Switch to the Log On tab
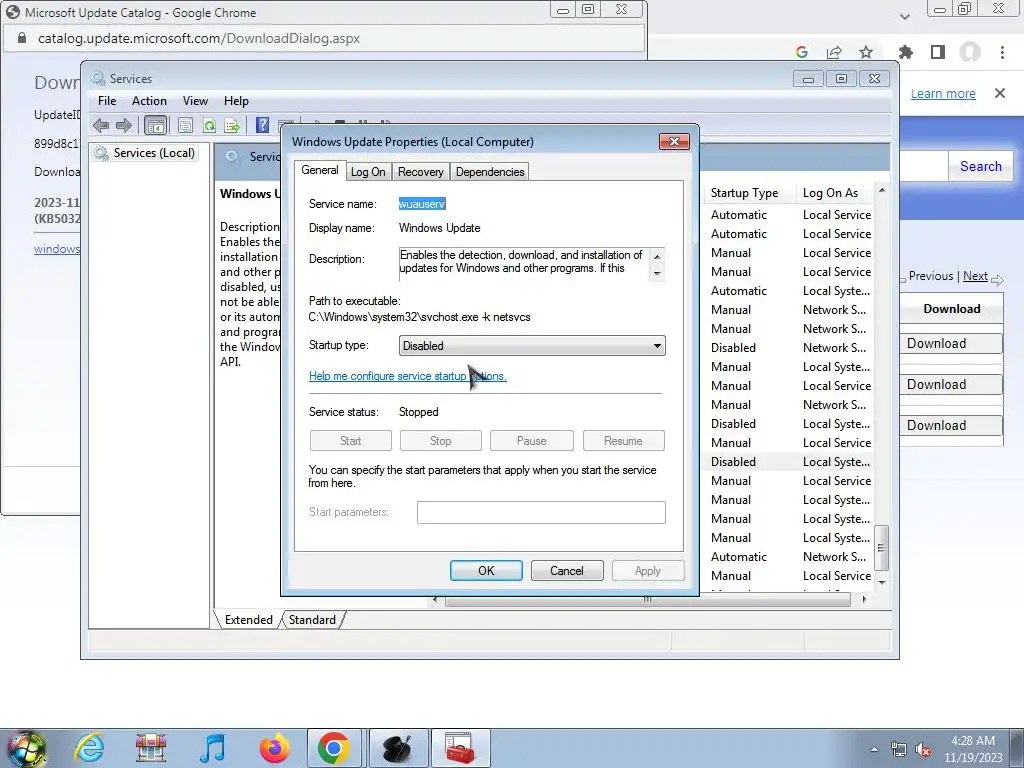This screenshot has width=1024, height=768. pos(368,172)
